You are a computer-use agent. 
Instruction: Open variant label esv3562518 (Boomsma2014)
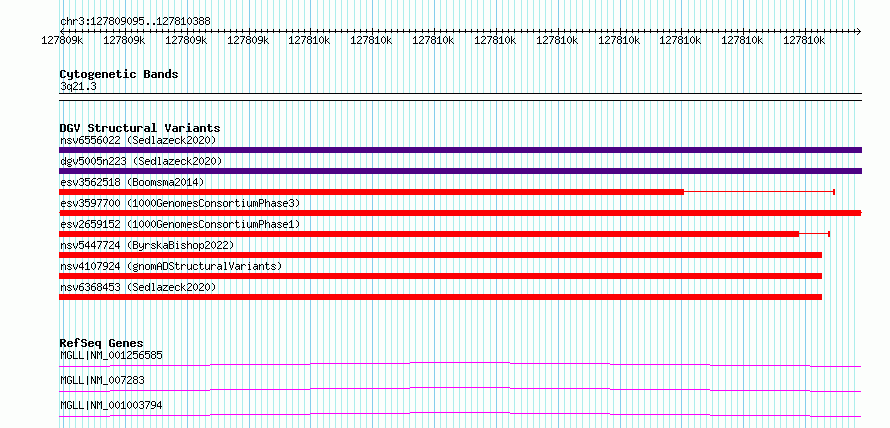pyautogui.click(x=132, y=182)
